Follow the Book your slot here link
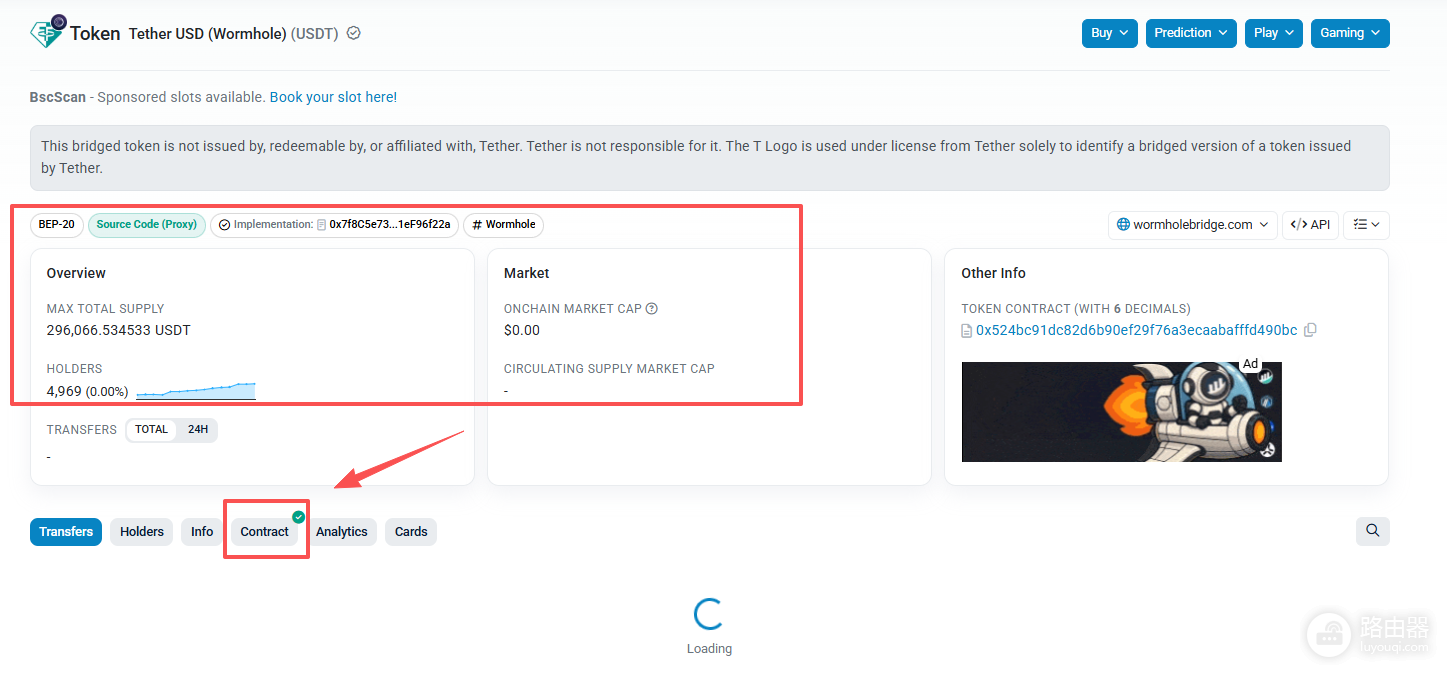 [333, 97]
